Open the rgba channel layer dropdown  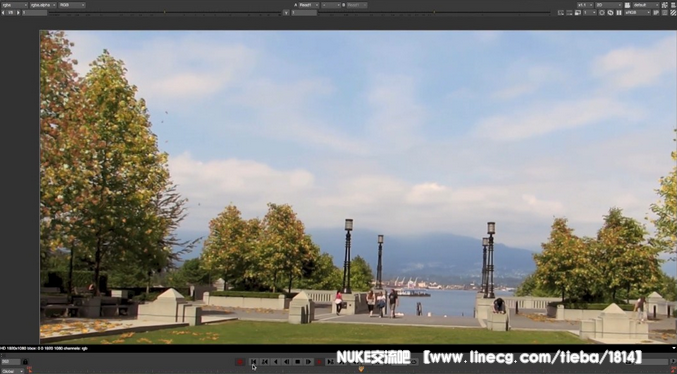[x=15, y=5]
